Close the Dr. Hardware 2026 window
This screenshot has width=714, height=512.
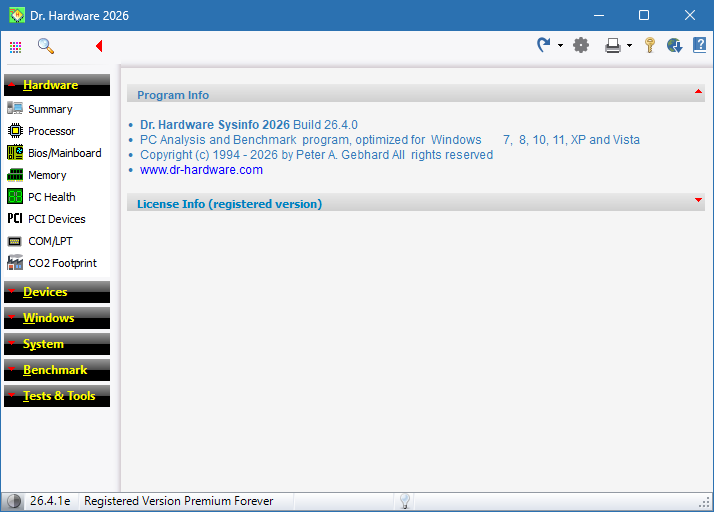(x=689, y=15)
